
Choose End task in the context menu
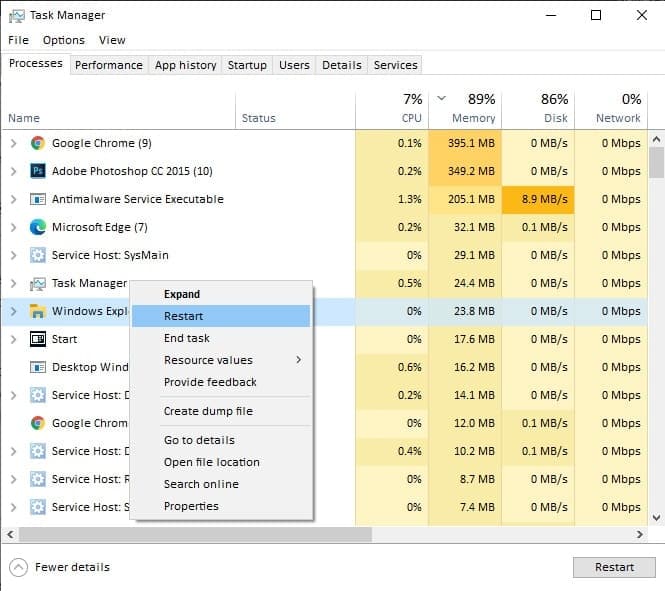[221, 338]
